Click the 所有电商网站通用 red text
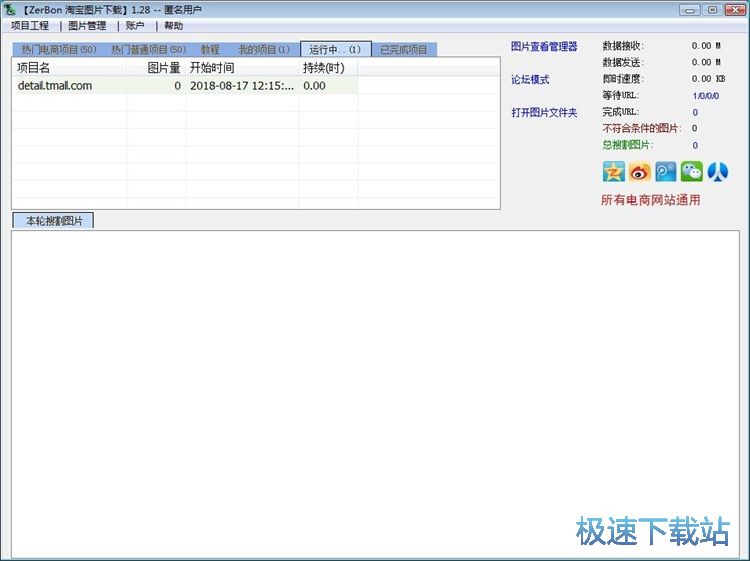The image size is (750, 561). pyautogui.click(x=651, y=200)
